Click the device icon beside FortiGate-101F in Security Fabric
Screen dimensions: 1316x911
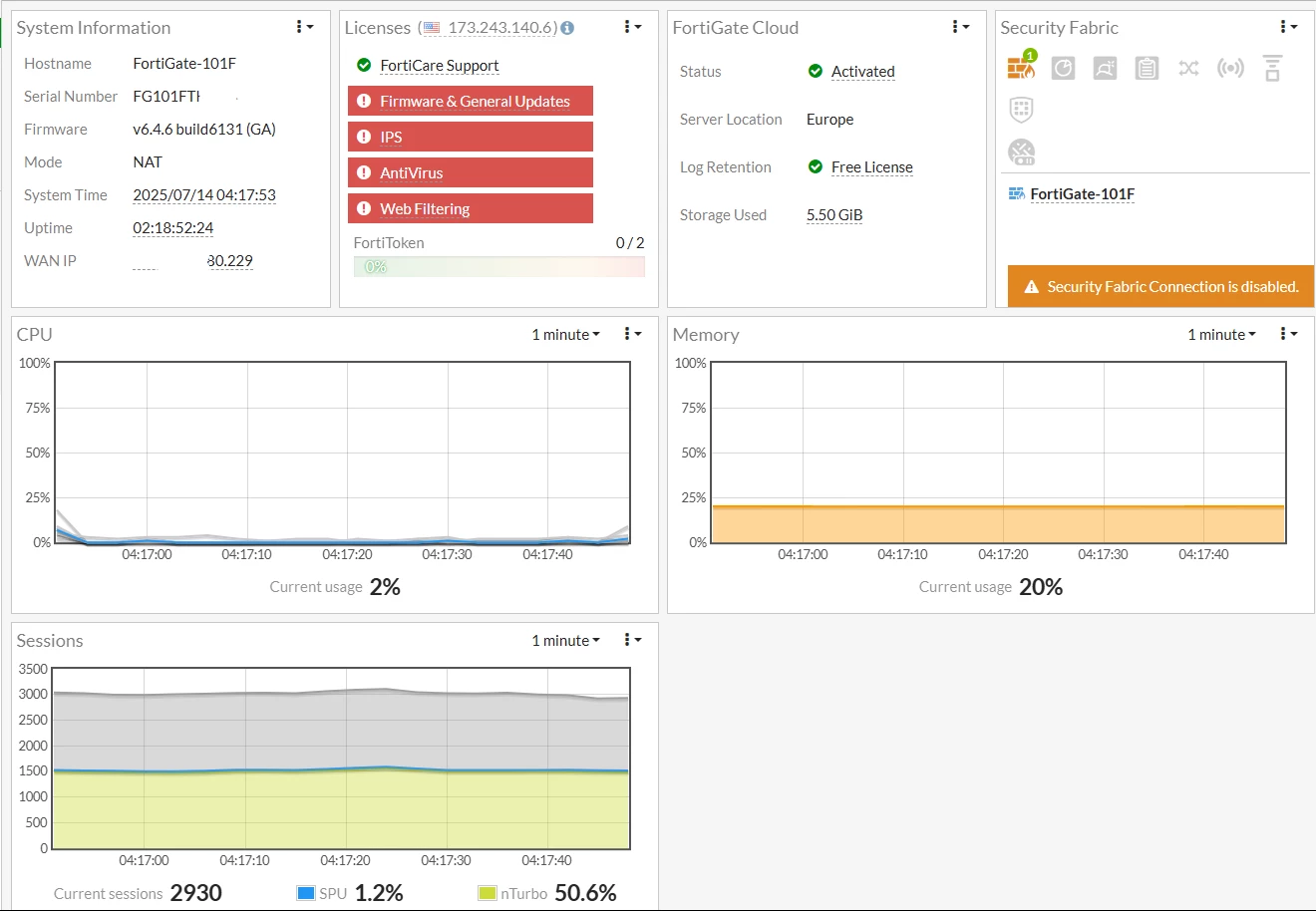1016,193
